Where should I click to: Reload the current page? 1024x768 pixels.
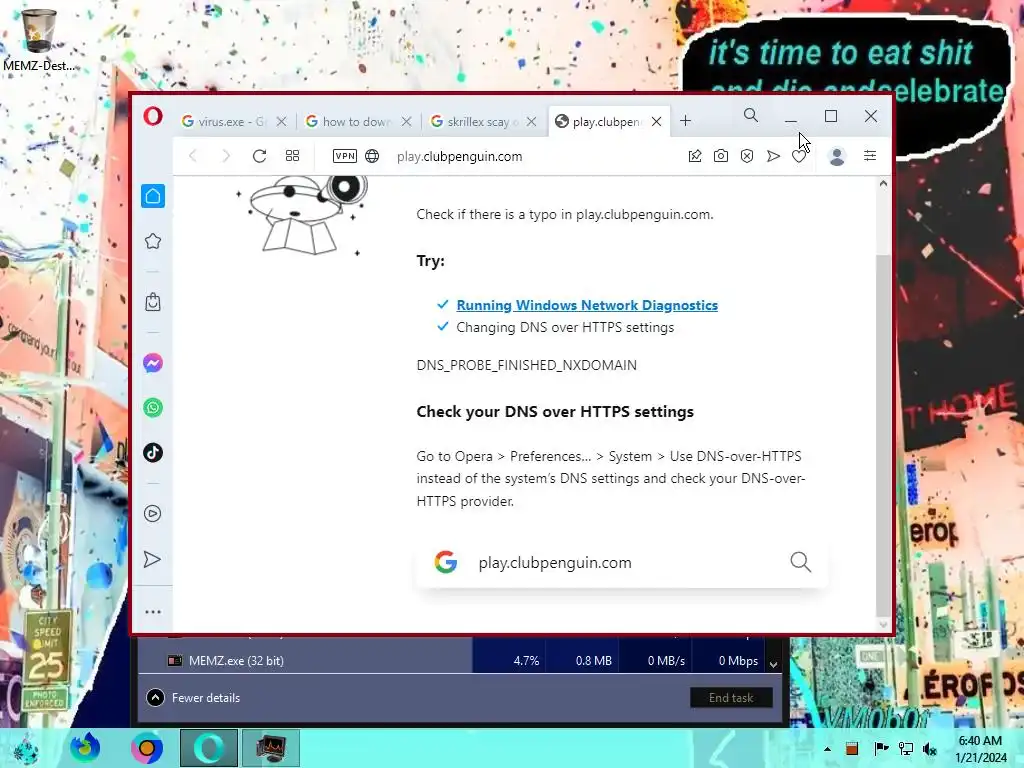pyautogui.click(x=259, y=156)
